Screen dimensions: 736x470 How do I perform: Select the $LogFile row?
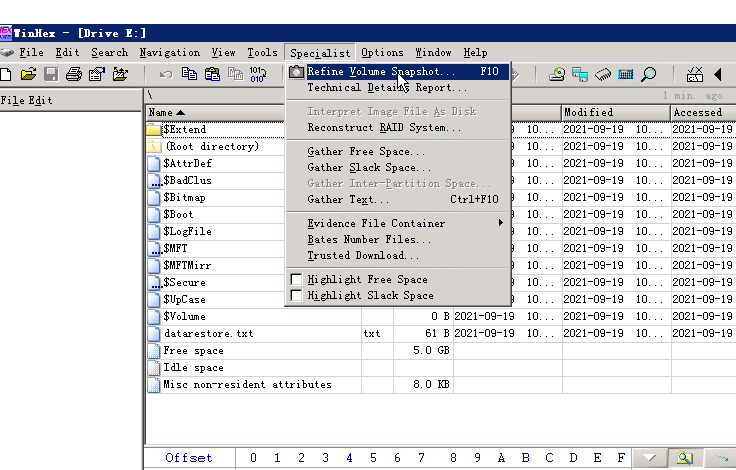[215, 231]
